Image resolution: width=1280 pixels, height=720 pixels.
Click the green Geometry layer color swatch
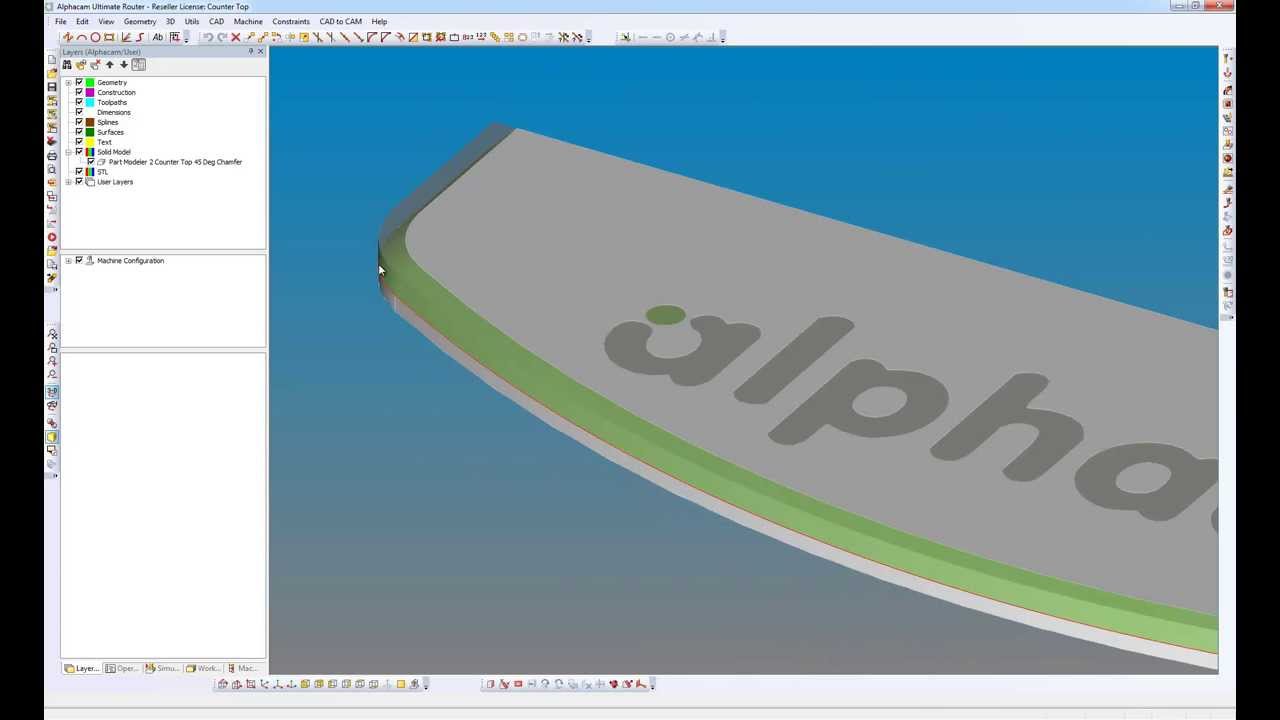click(90, 82)
